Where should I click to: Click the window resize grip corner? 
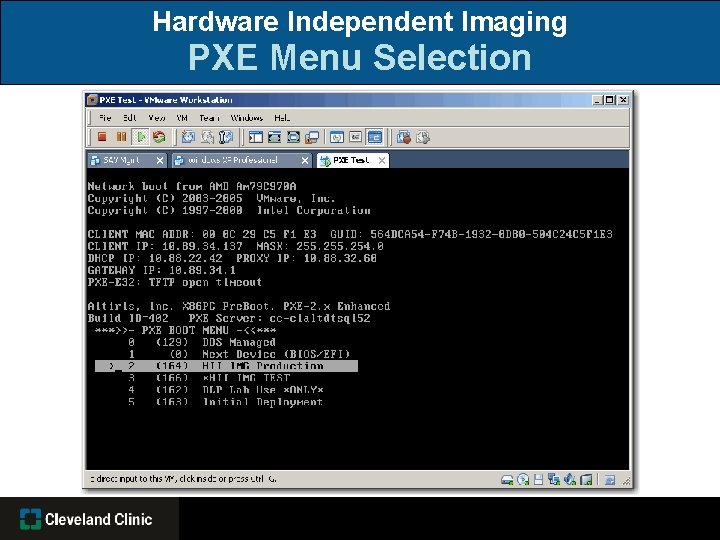tap(626, 481)
